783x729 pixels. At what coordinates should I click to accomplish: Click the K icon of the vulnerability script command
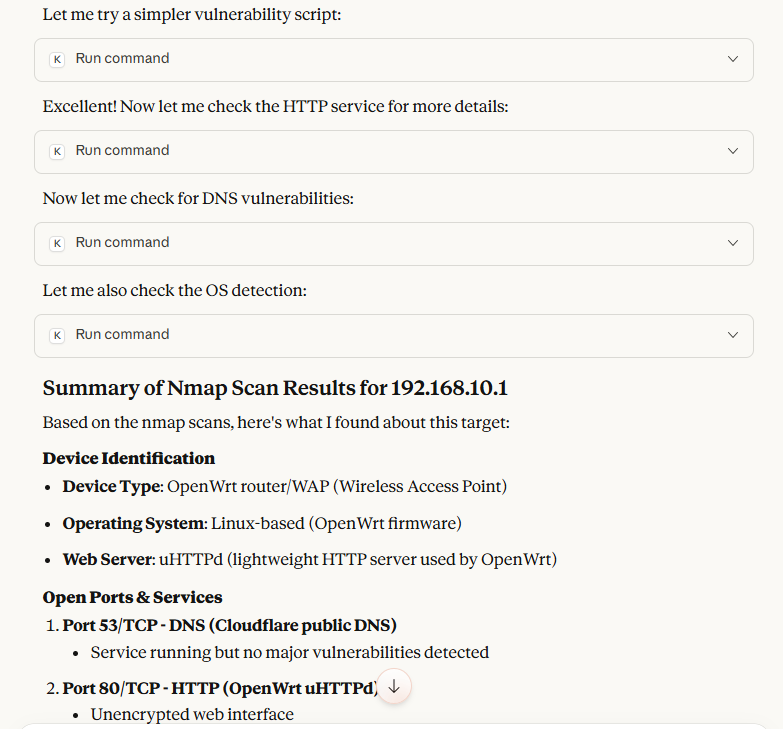click(x=57, y=59)
